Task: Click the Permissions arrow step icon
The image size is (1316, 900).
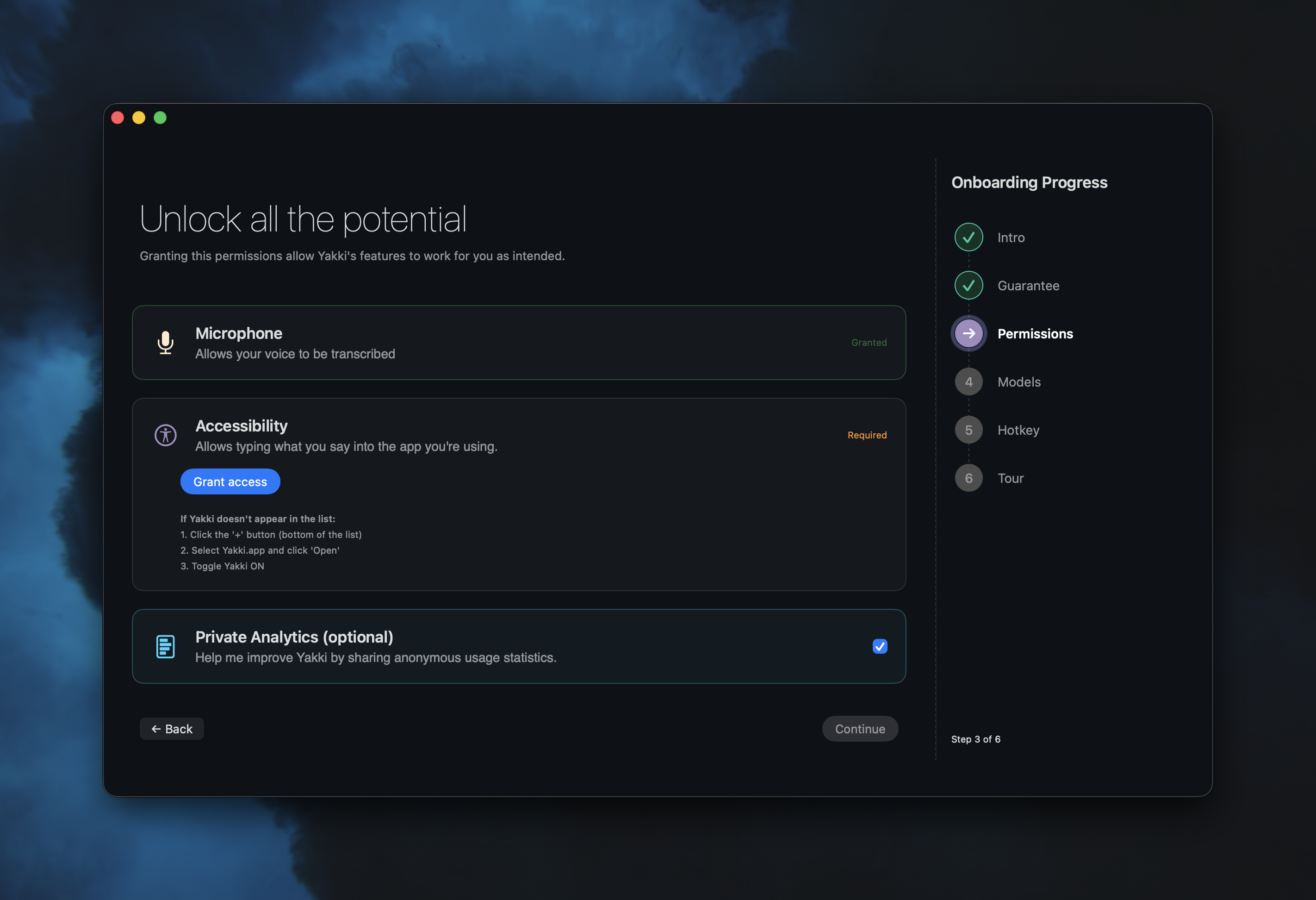Action: click(968, 333)
